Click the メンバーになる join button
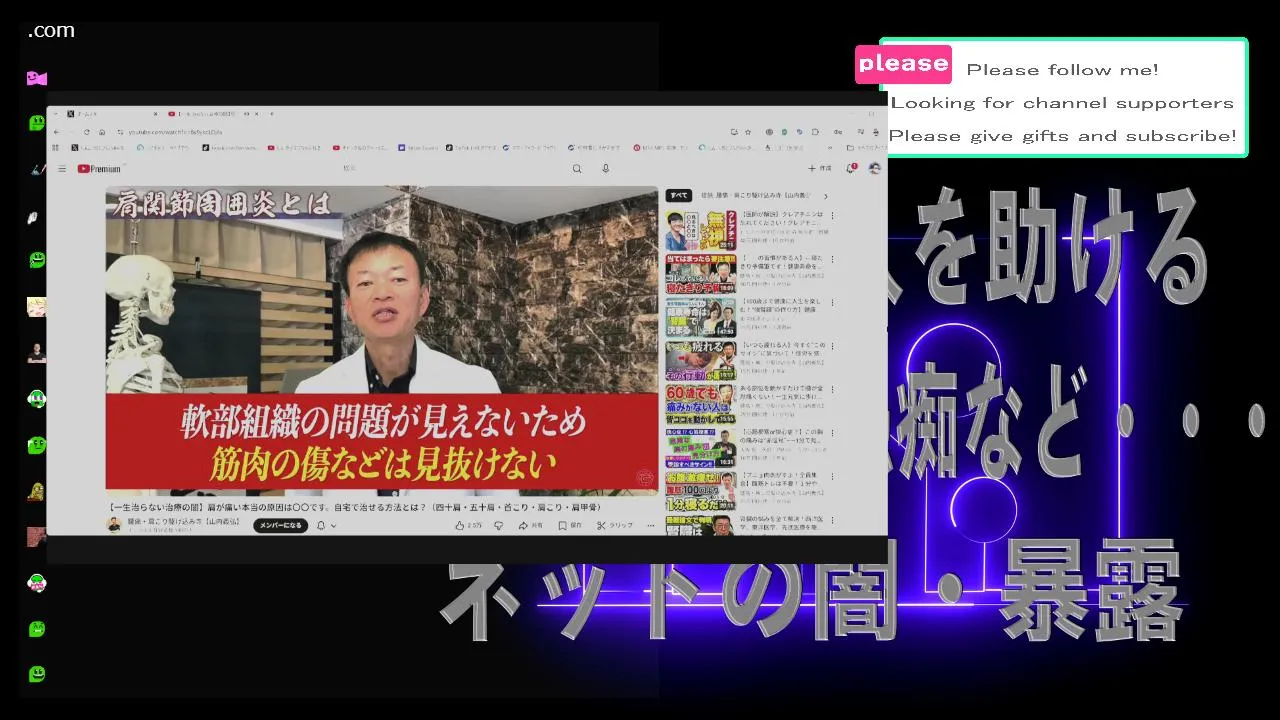 (x=280, y=525)
